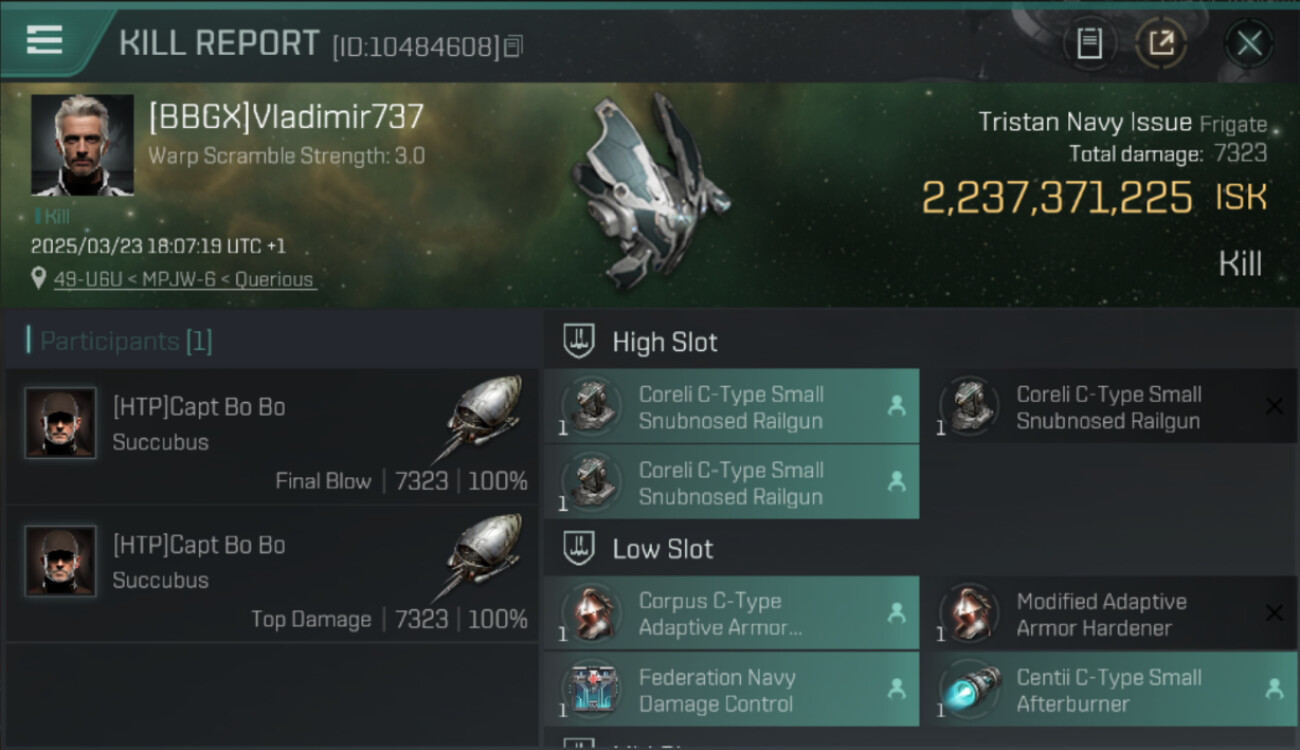Click destroyed X on Modified Adaptive Armor Hardener
This screenshot has height=750, width=1300.
point(1273,613)
